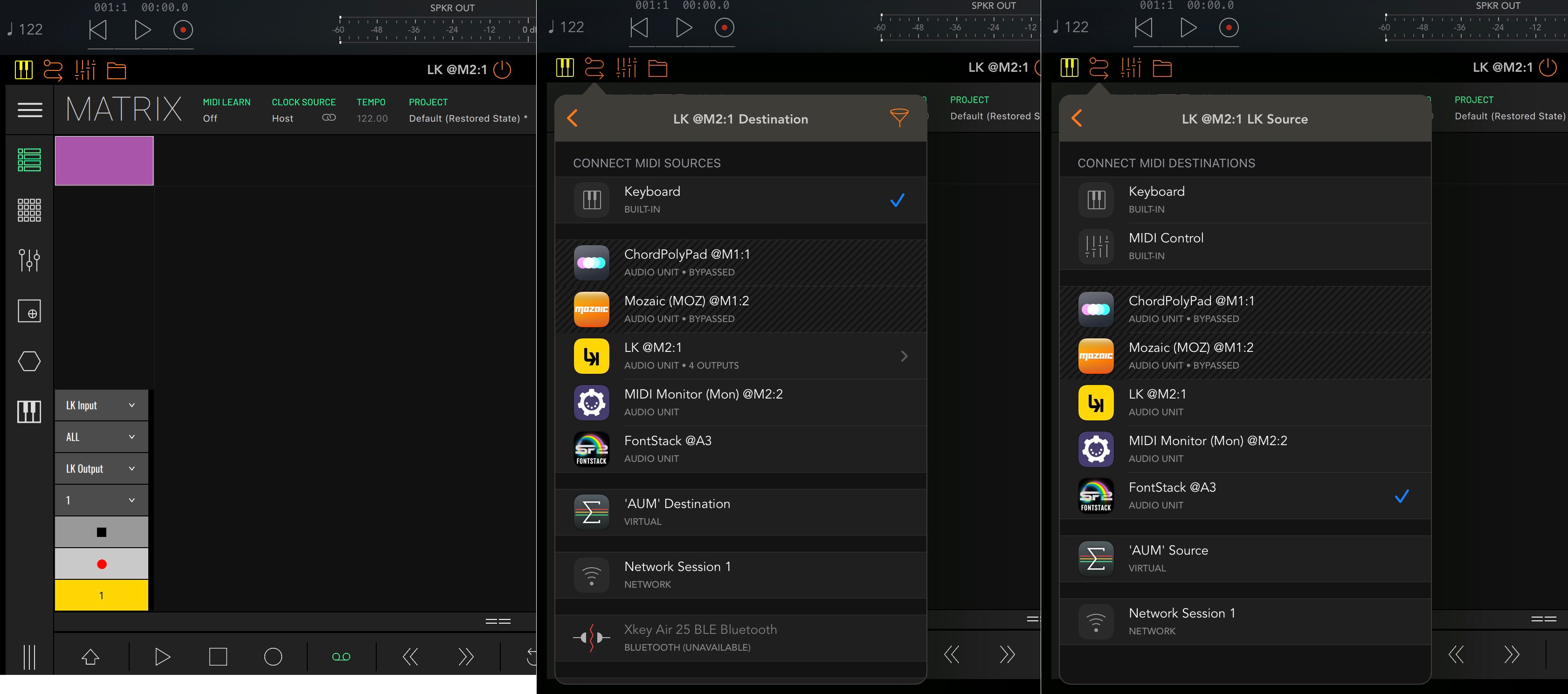Click the track record button with red dot

coord(102,564)
